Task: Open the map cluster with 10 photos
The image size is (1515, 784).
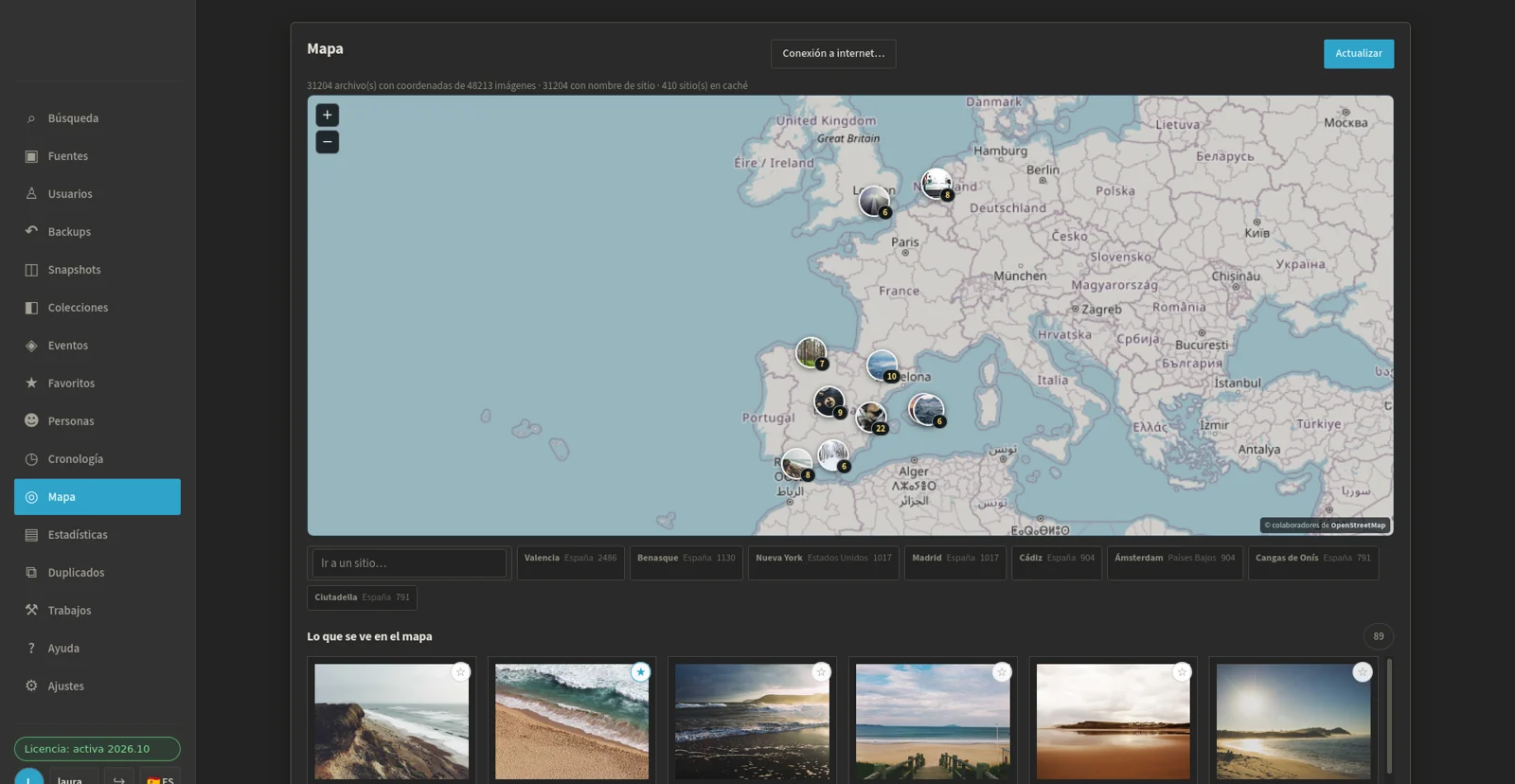Action: click(882, 365)
